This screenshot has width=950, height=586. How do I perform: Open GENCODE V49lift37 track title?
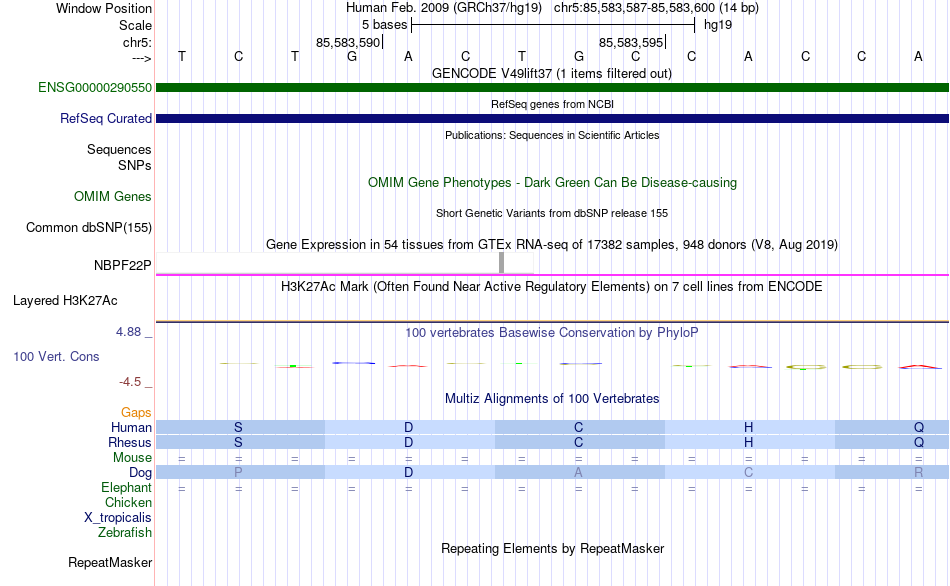coord(552,73)
